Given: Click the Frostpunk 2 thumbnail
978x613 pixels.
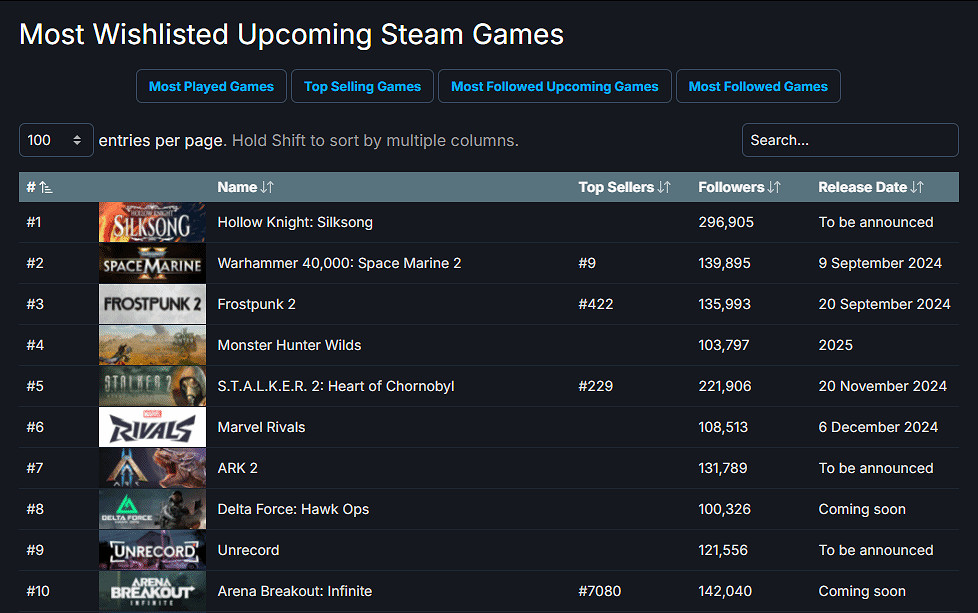Looking at the screenshot, I should coord(151,303).
